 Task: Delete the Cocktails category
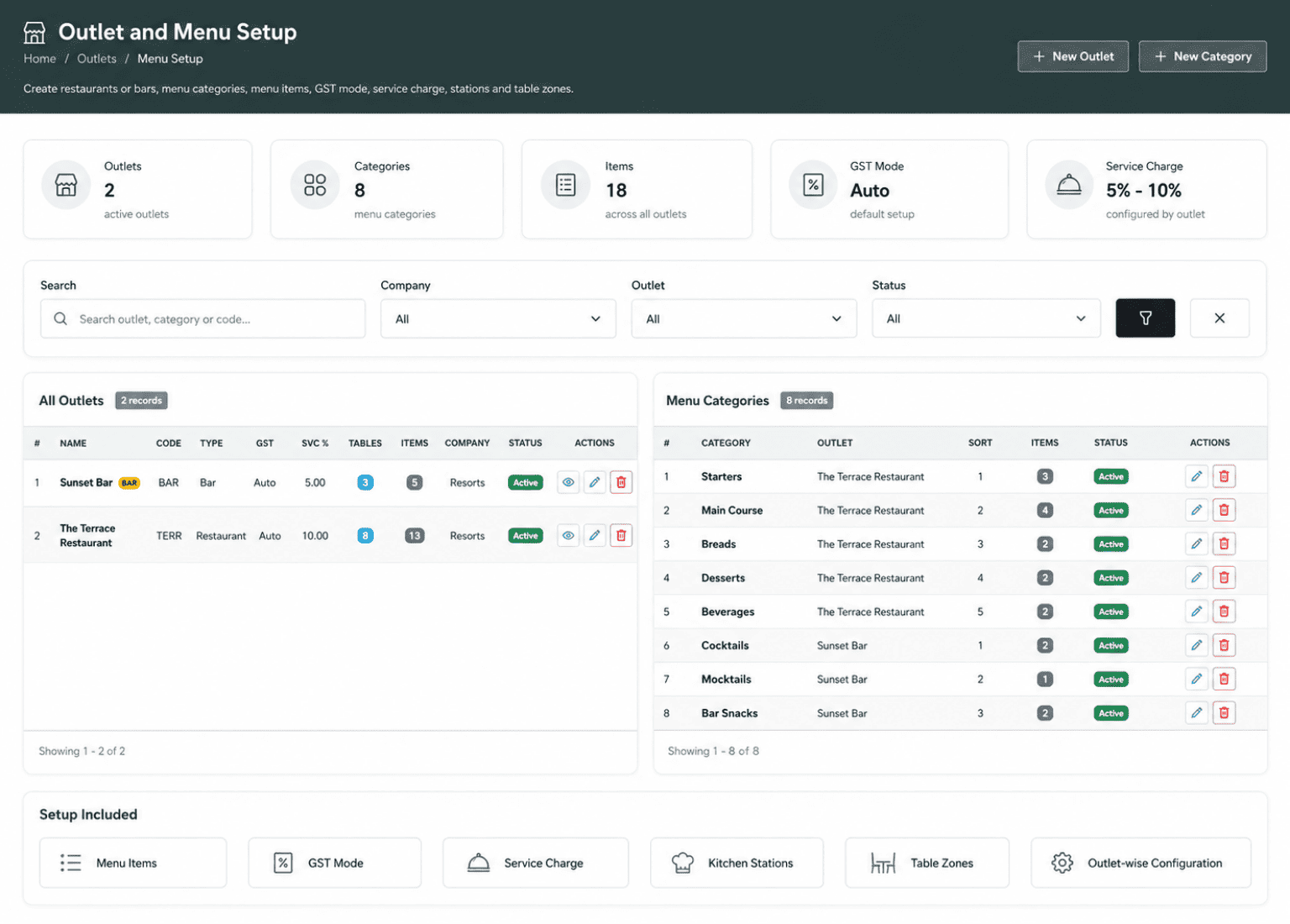[1224, 645]
